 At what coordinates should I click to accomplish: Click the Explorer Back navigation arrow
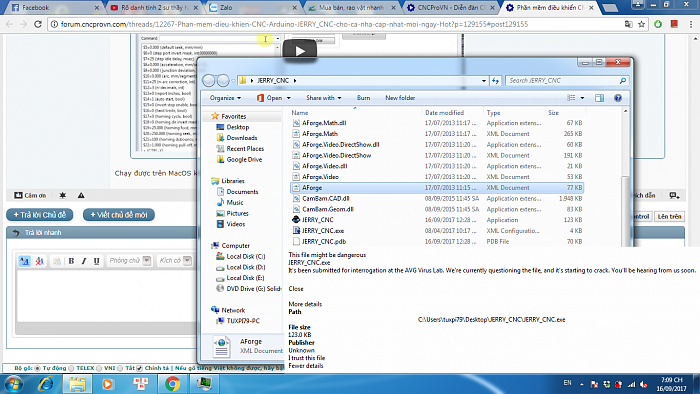(x=208, y=80)
